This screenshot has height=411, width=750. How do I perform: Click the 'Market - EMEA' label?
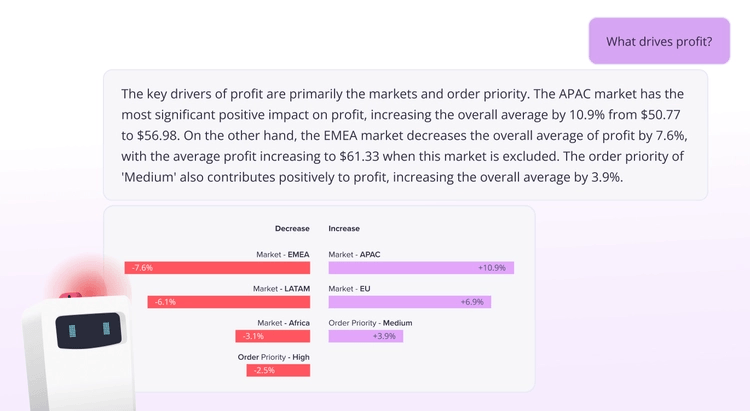[x=281, y=255]
